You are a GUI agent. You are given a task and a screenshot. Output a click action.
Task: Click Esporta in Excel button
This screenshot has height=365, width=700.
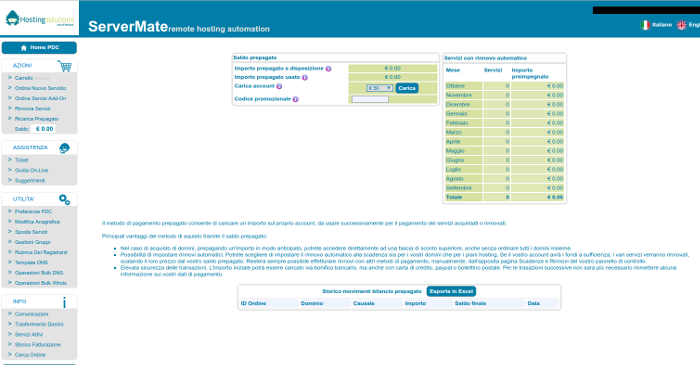pyautogui.click(x=451, y=291)
